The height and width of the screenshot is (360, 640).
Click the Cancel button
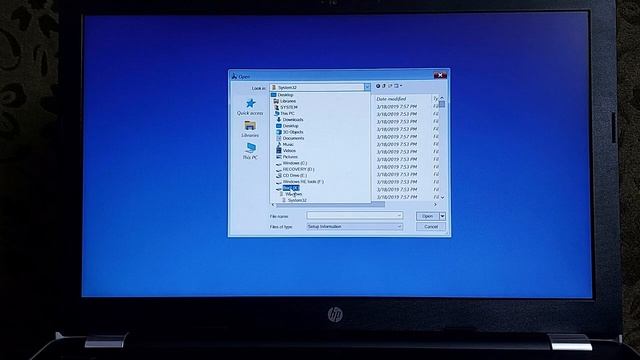click(x=431, y=227)
